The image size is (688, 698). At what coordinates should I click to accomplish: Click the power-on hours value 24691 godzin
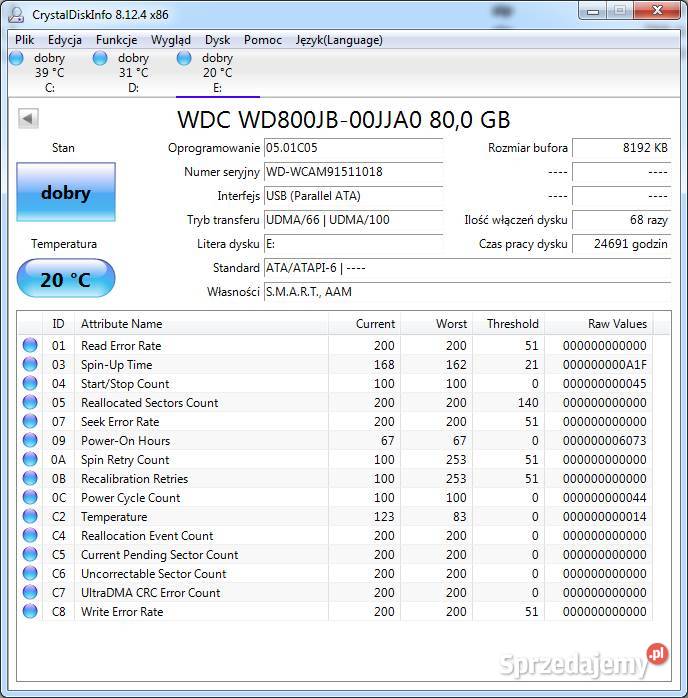click(621, 244)
